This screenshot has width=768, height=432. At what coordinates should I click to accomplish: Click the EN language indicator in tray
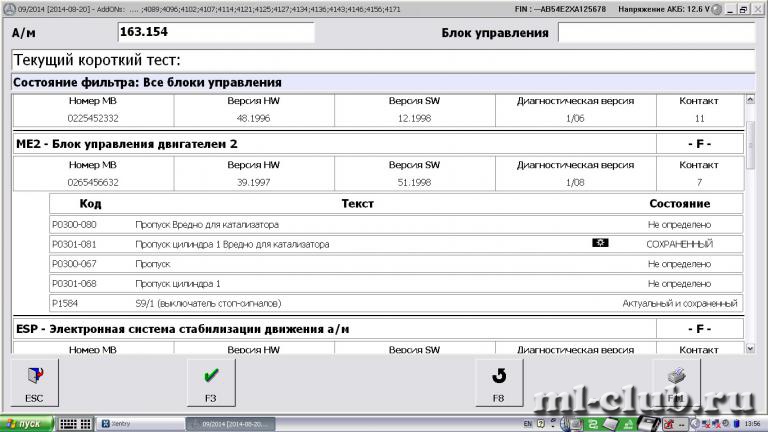tap(527, 423)
